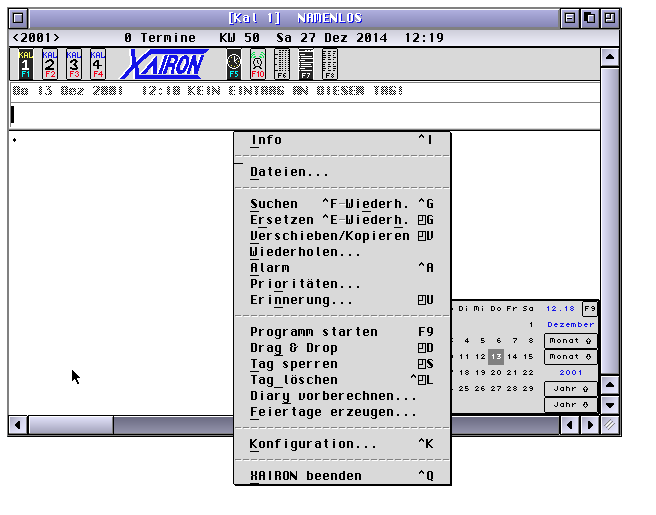Click vertical scrollbar up arrow at top

pyautogui.click(x=610, y=57)
